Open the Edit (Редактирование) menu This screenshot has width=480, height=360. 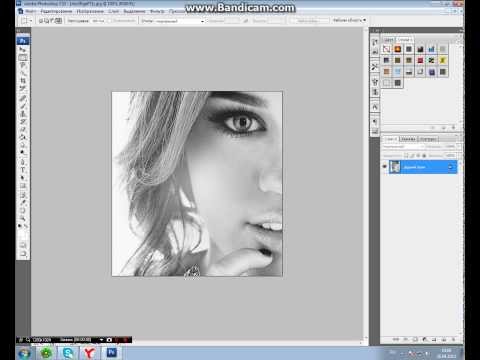(56, 11)
